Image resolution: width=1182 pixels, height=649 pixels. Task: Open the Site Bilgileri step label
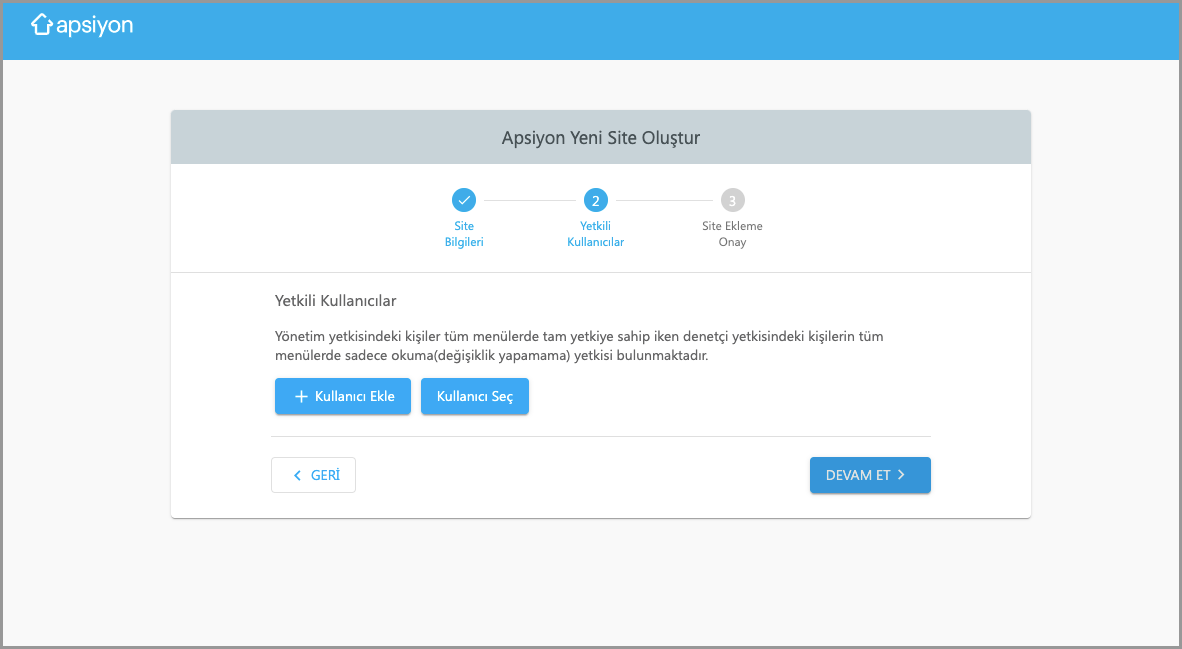coord(464,234)
